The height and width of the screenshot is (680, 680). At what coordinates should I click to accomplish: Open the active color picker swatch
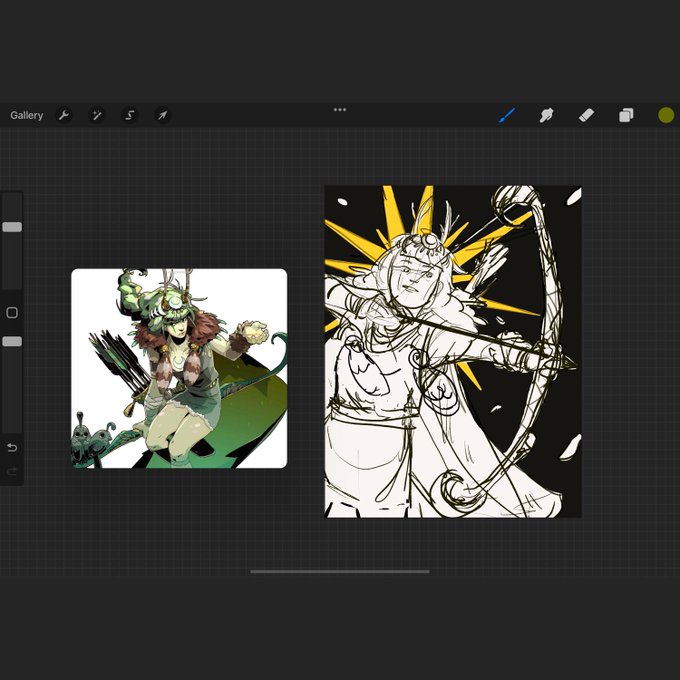(666, 115)
